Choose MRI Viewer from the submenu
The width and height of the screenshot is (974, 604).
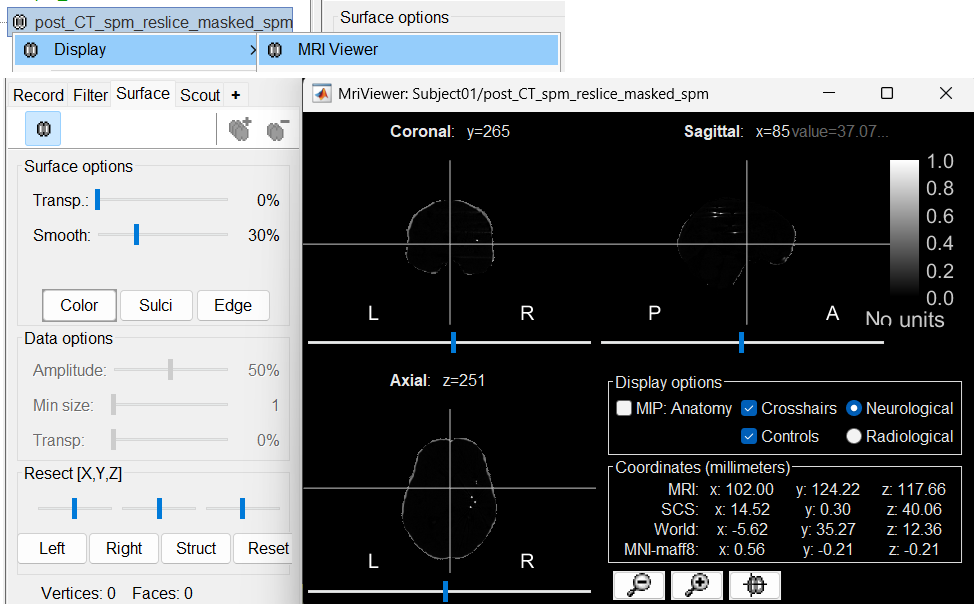pos(337,49)
